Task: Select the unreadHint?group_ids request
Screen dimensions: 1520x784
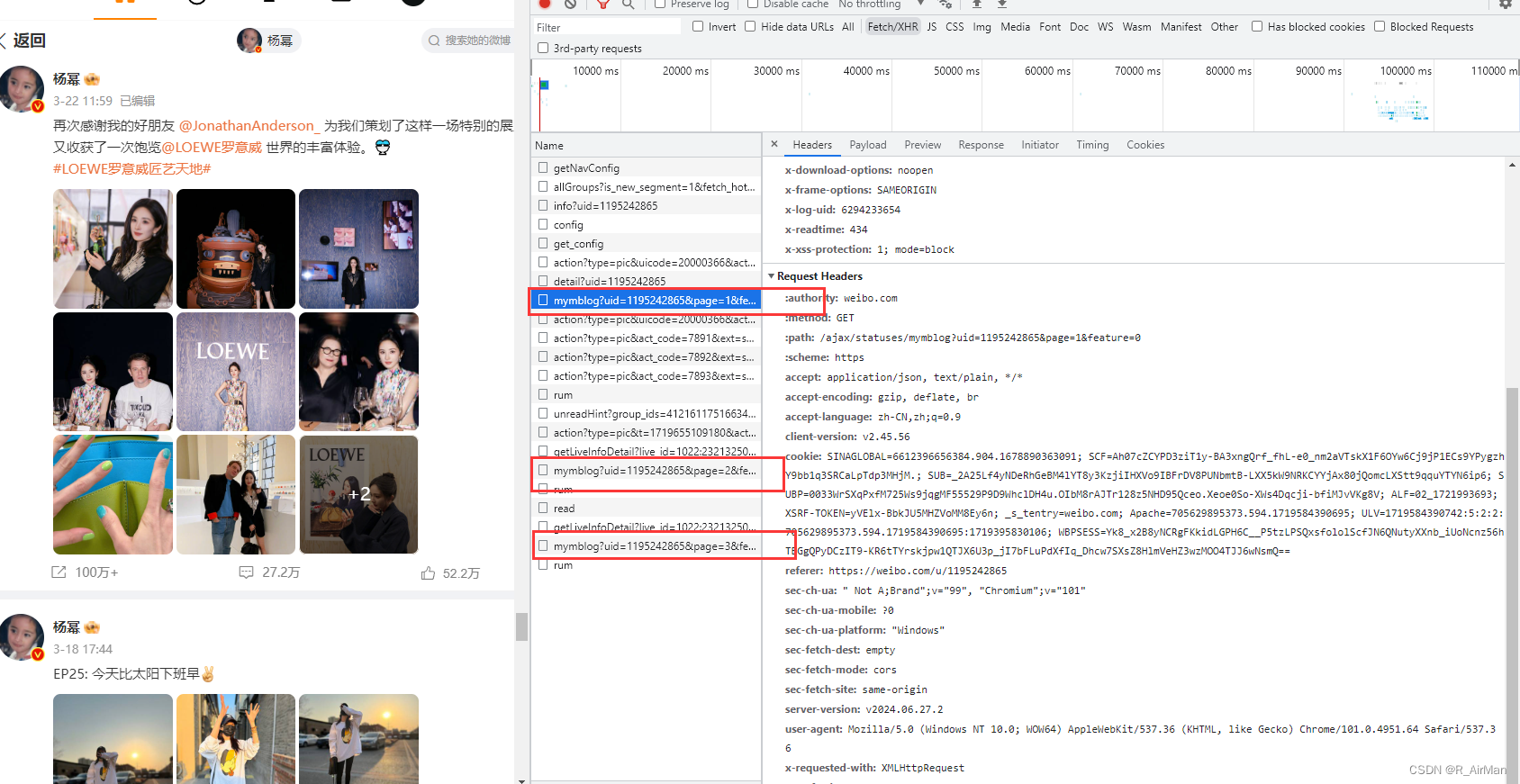Action: pos(647,413)
